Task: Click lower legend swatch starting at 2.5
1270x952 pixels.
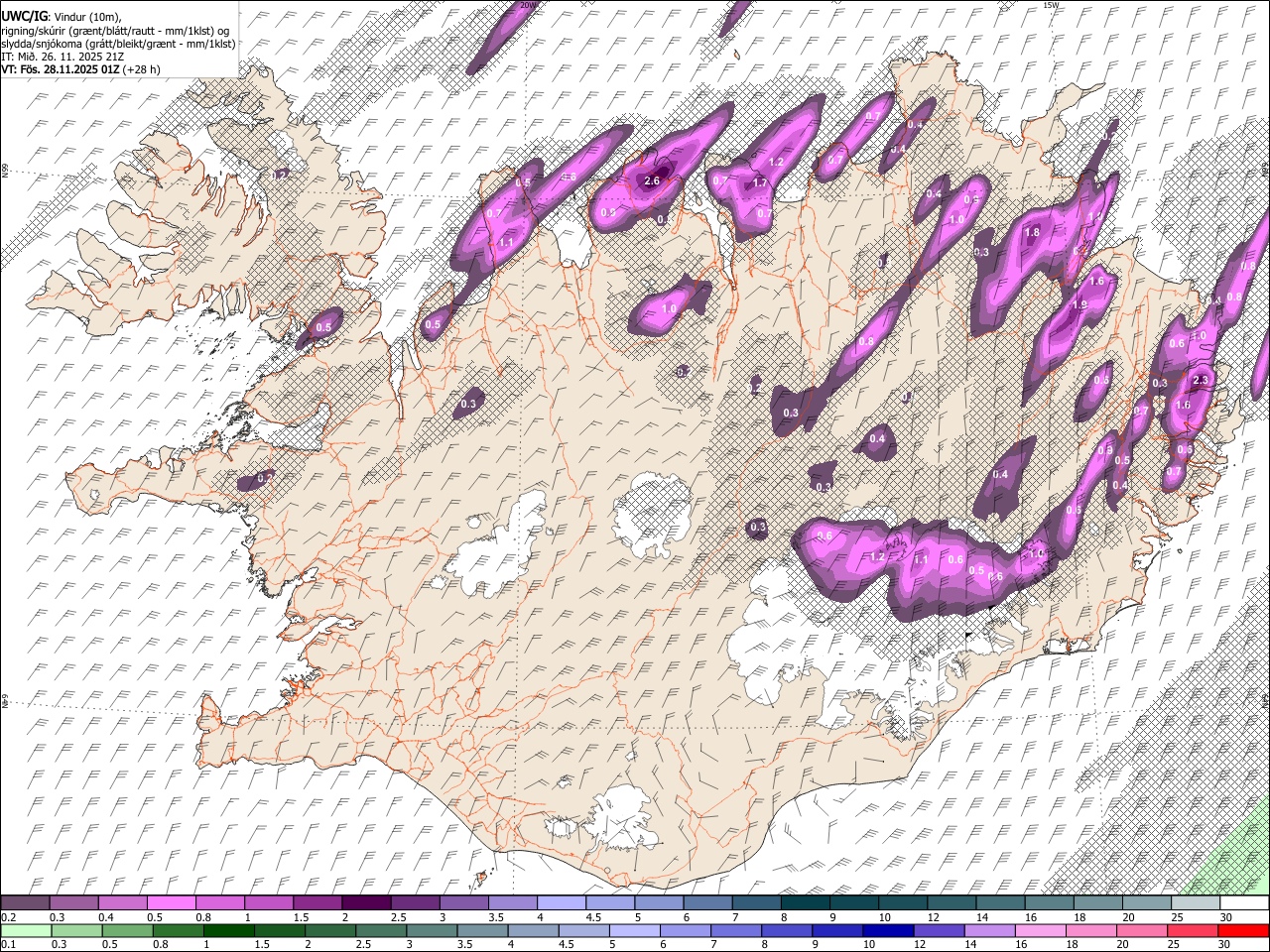Action: [381, 931]
